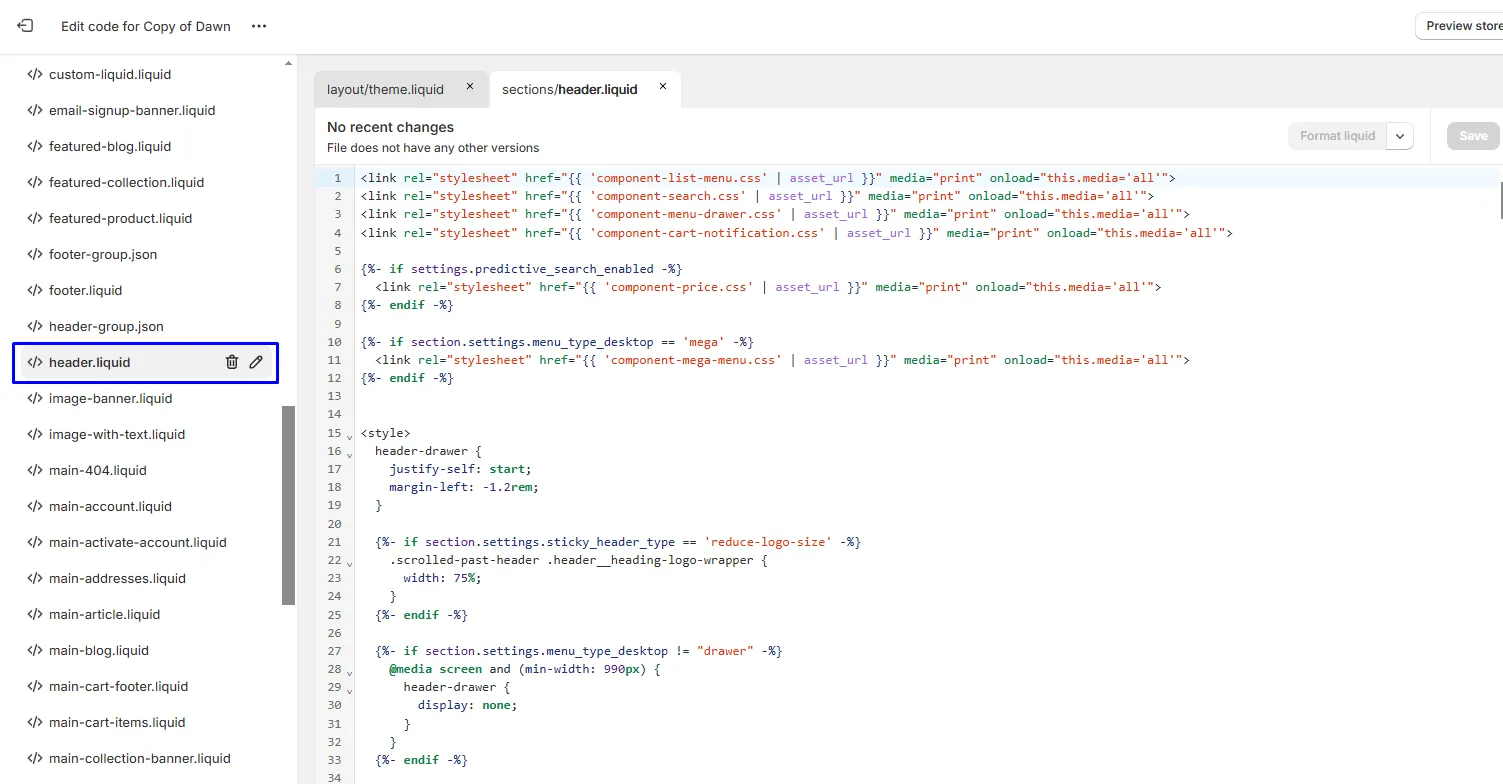Click line number 1 in the gutter
Viewport: 1503px width, 784px height.
pyautogui.click(x=337, y=178)
